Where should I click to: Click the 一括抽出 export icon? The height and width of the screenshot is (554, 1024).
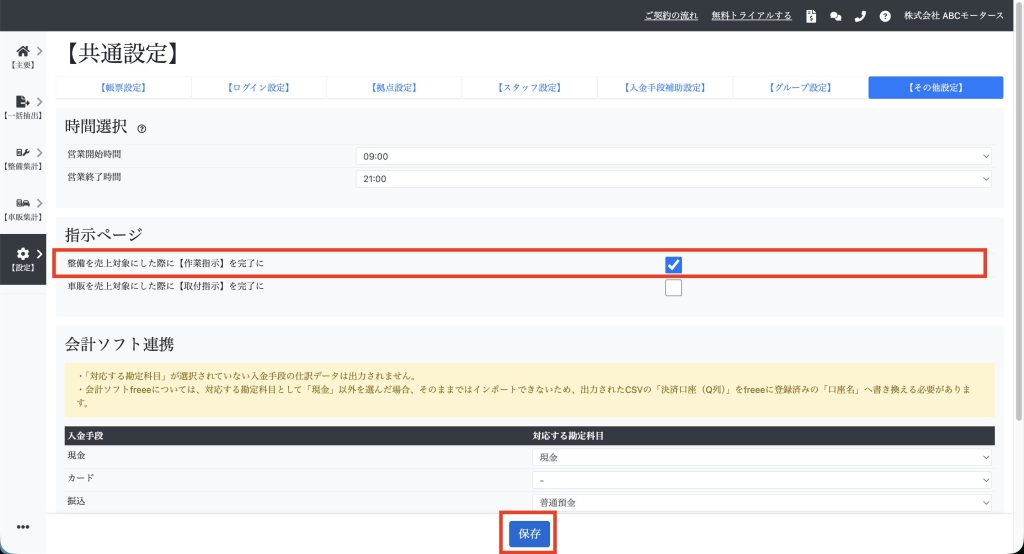(x=23, y=103)
